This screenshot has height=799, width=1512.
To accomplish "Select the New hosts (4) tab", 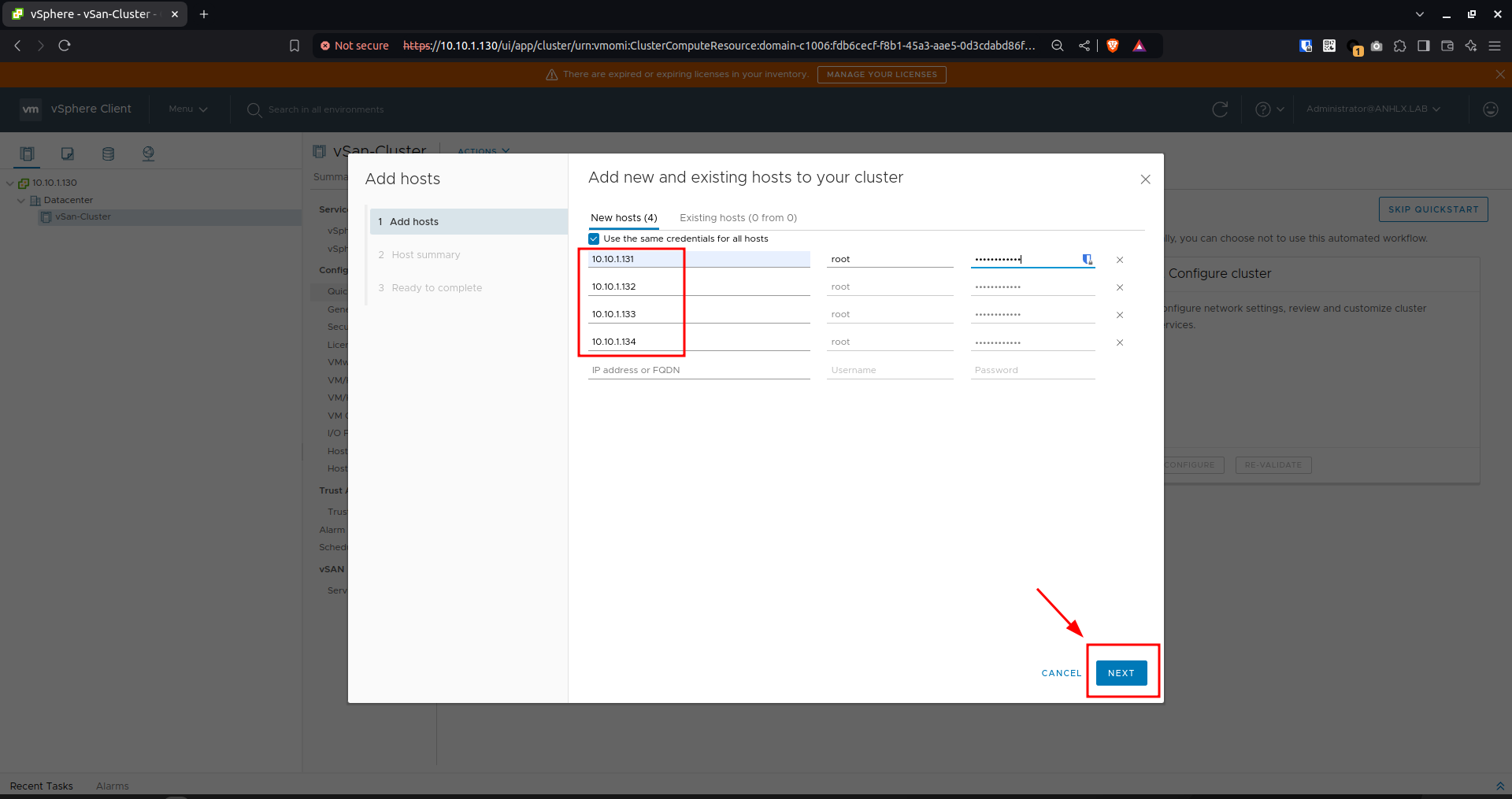I will pos(624,218).
